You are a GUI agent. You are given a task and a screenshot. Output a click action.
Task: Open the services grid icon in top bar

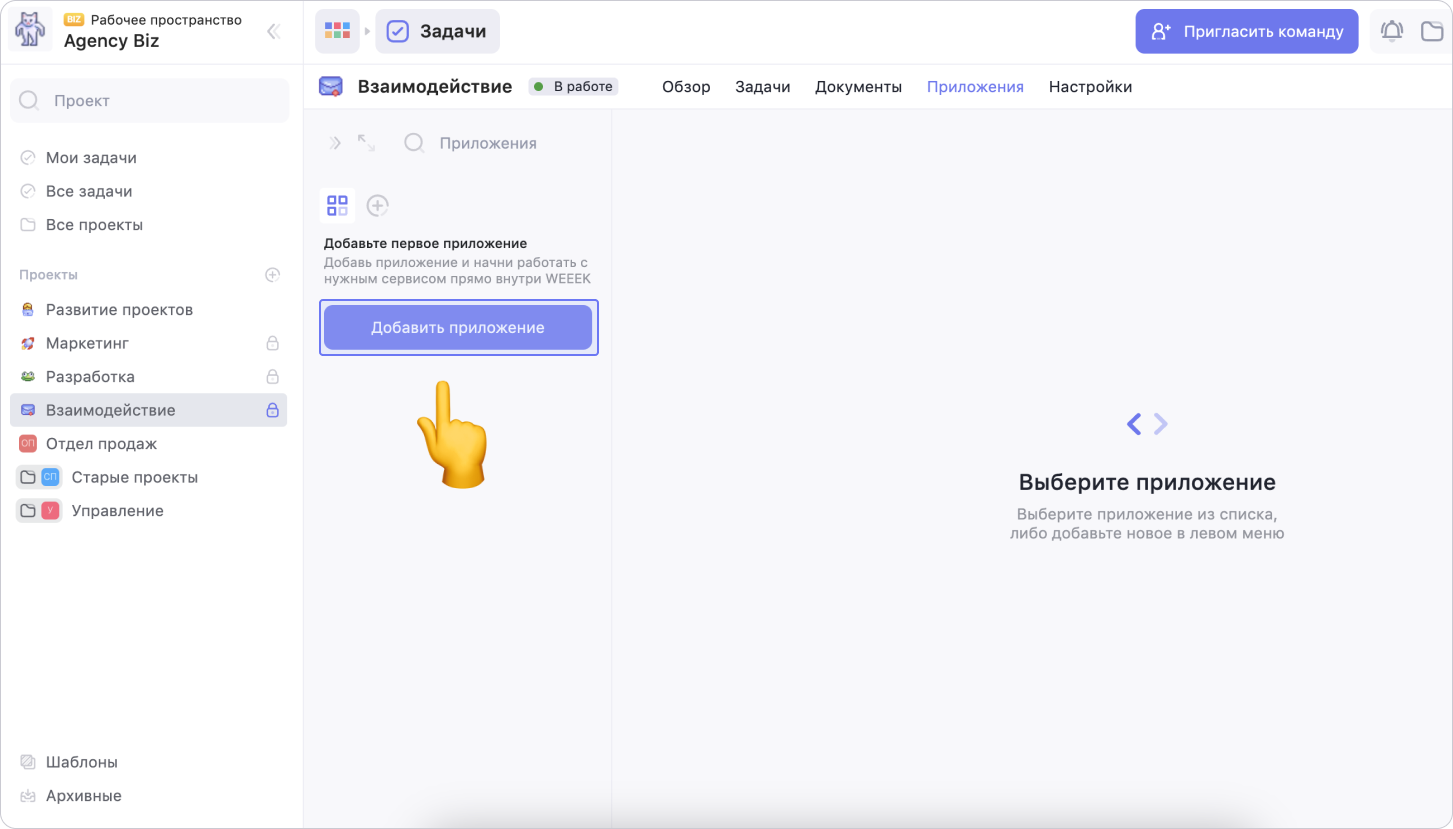coord(337,32)
